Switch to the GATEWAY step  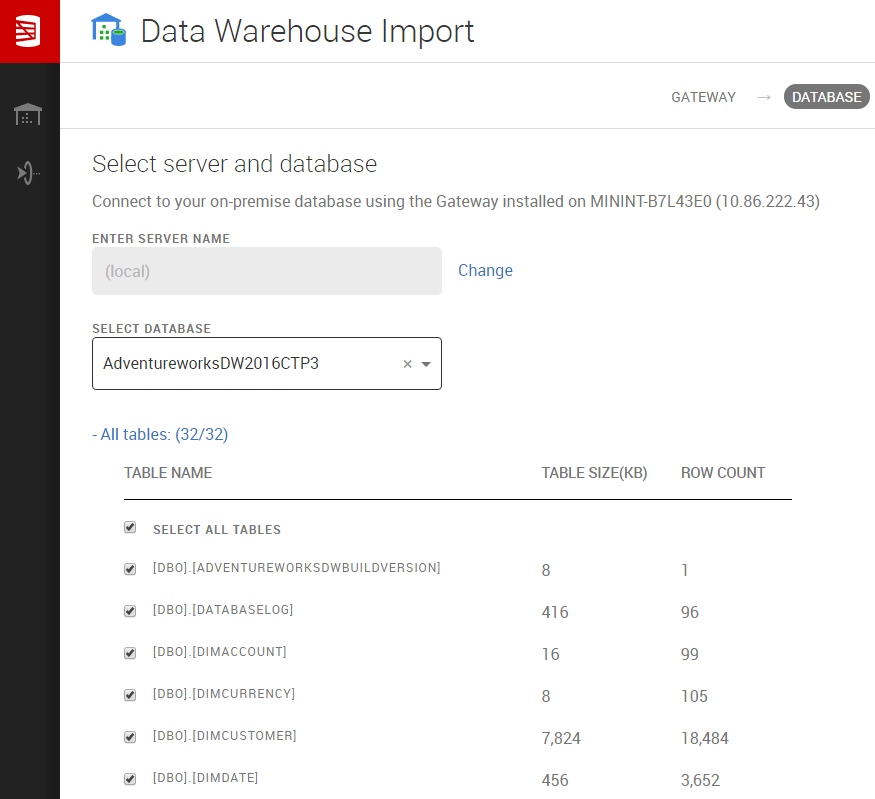coord(703,97)
